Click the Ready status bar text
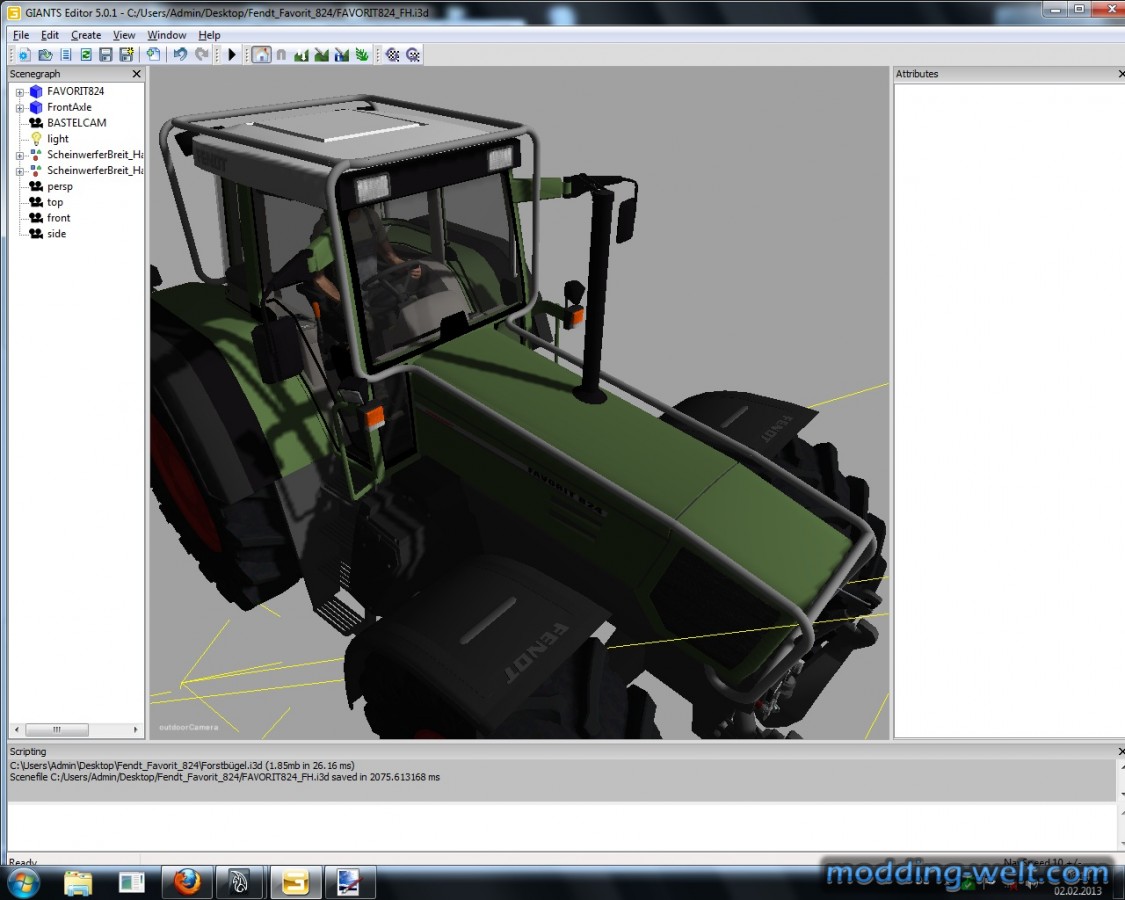Image resolution: width=1125 pixels, height=900 pixels. click(x=23, y=862)
